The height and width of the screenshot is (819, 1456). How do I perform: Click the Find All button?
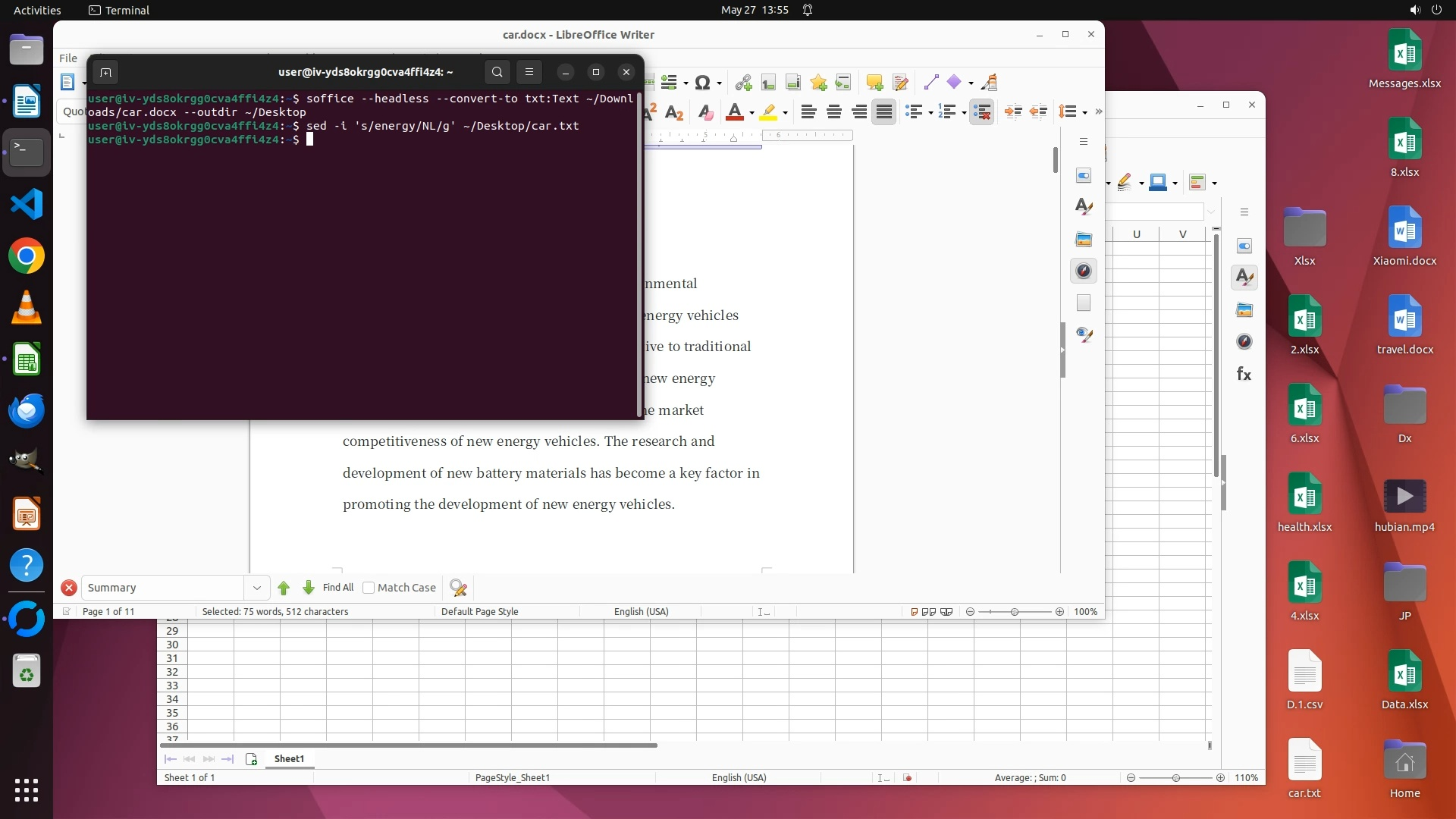pyautogui.click(x=338, y=588)
